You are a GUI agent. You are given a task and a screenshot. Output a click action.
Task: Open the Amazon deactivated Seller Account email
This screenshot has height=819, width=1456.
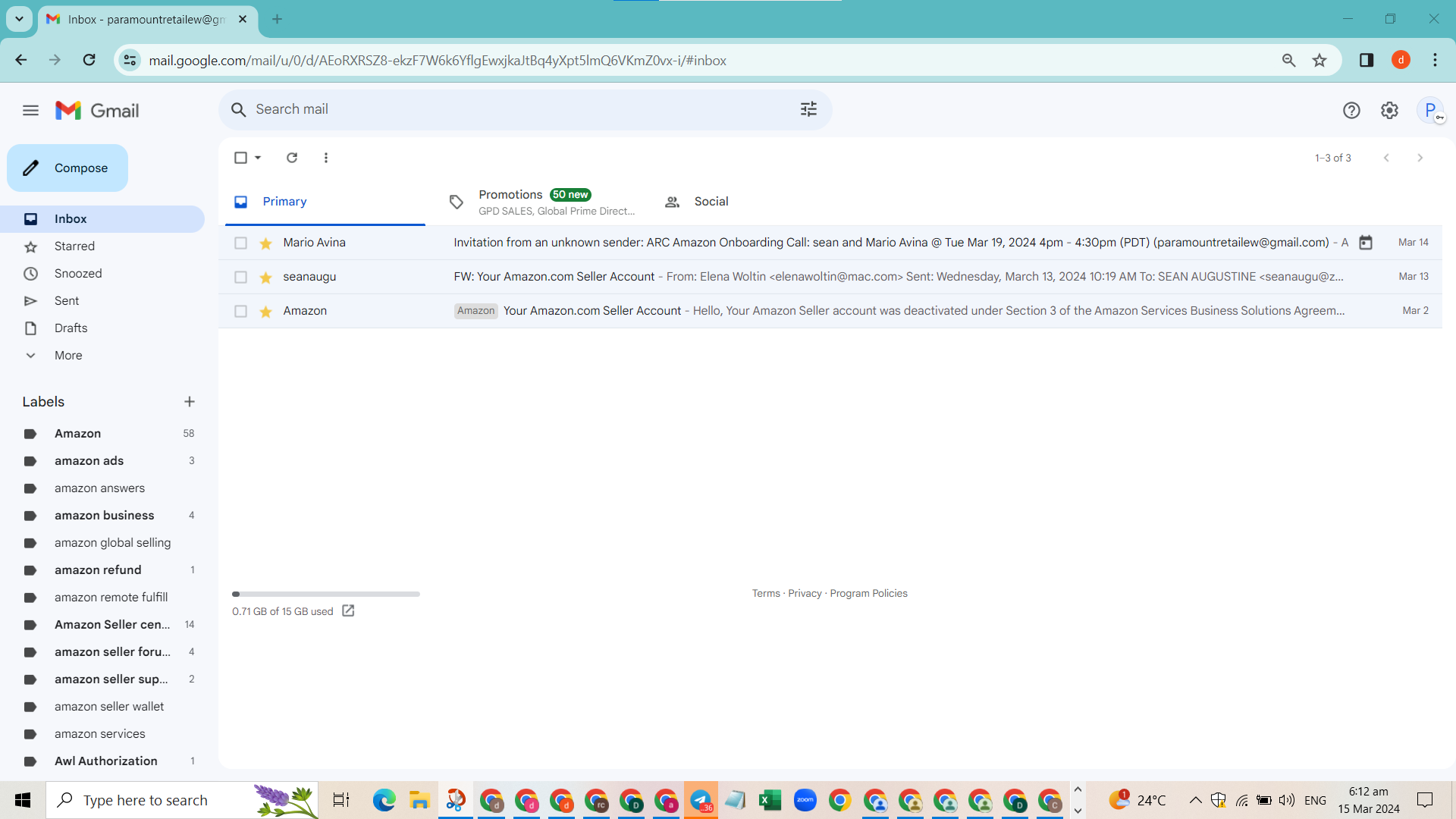coord(830,311)
